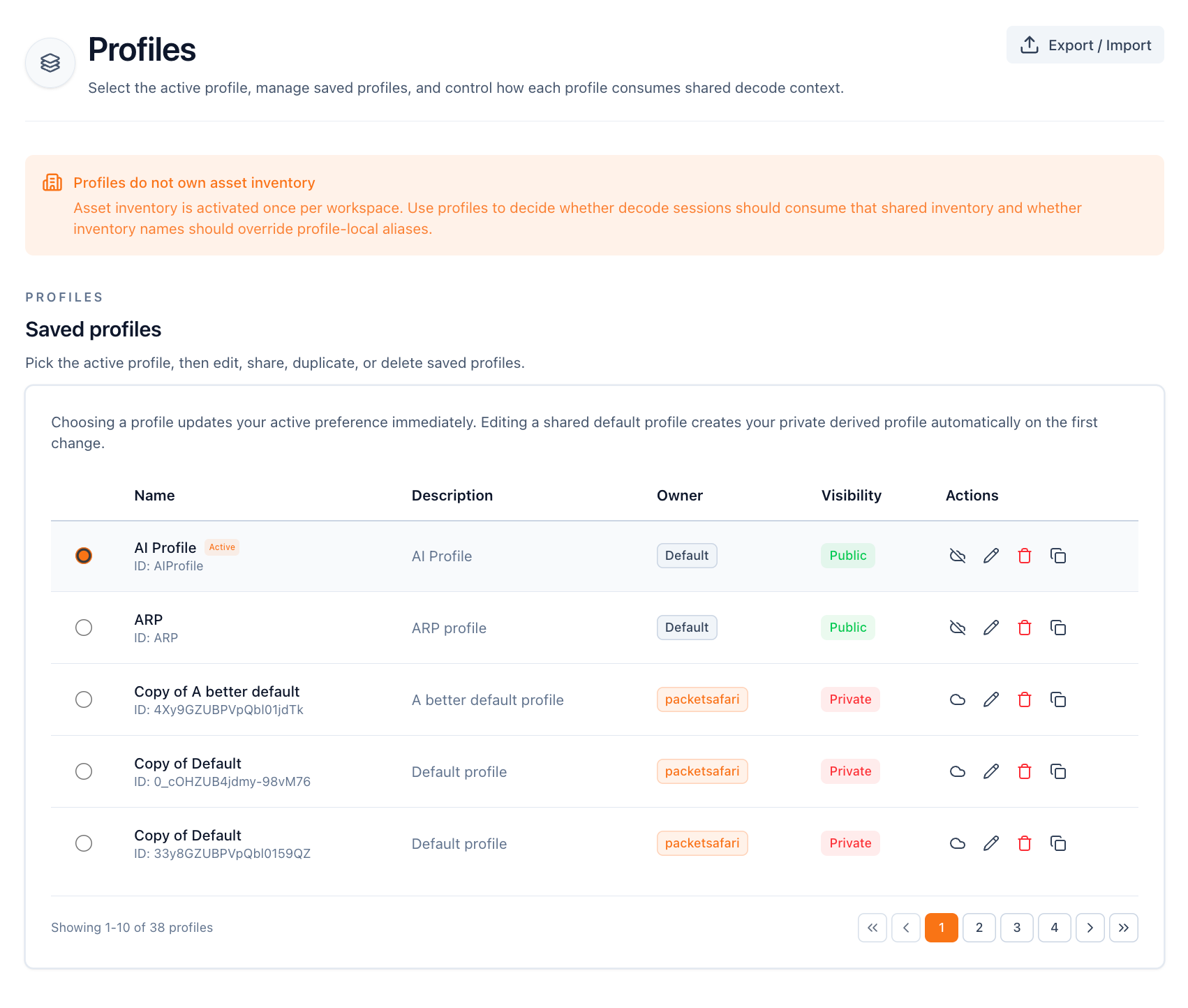Go to first page of profiles
Viewport: 1188px width, 1008px height.
point(873,928)
